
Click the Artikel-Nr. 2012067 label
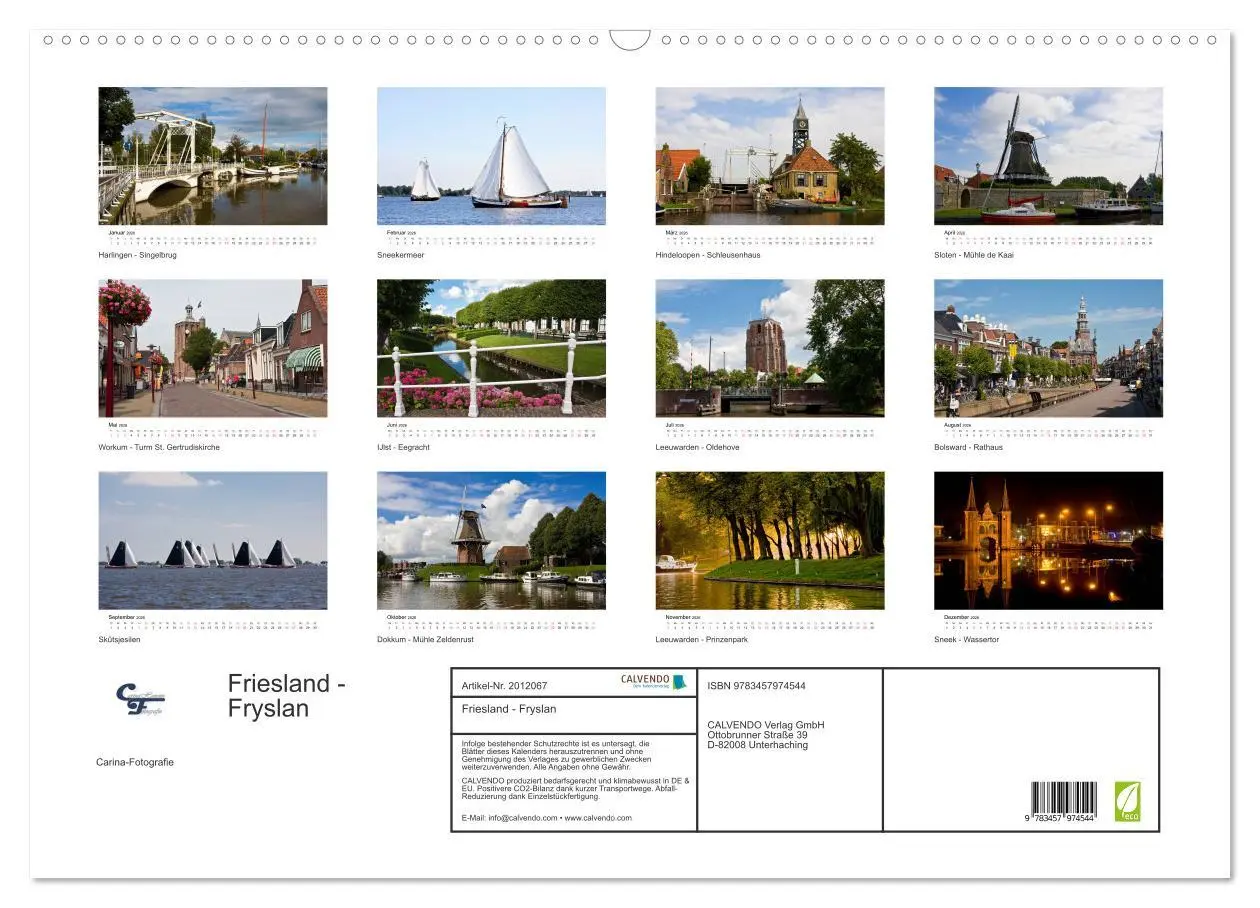coord(503,685)
